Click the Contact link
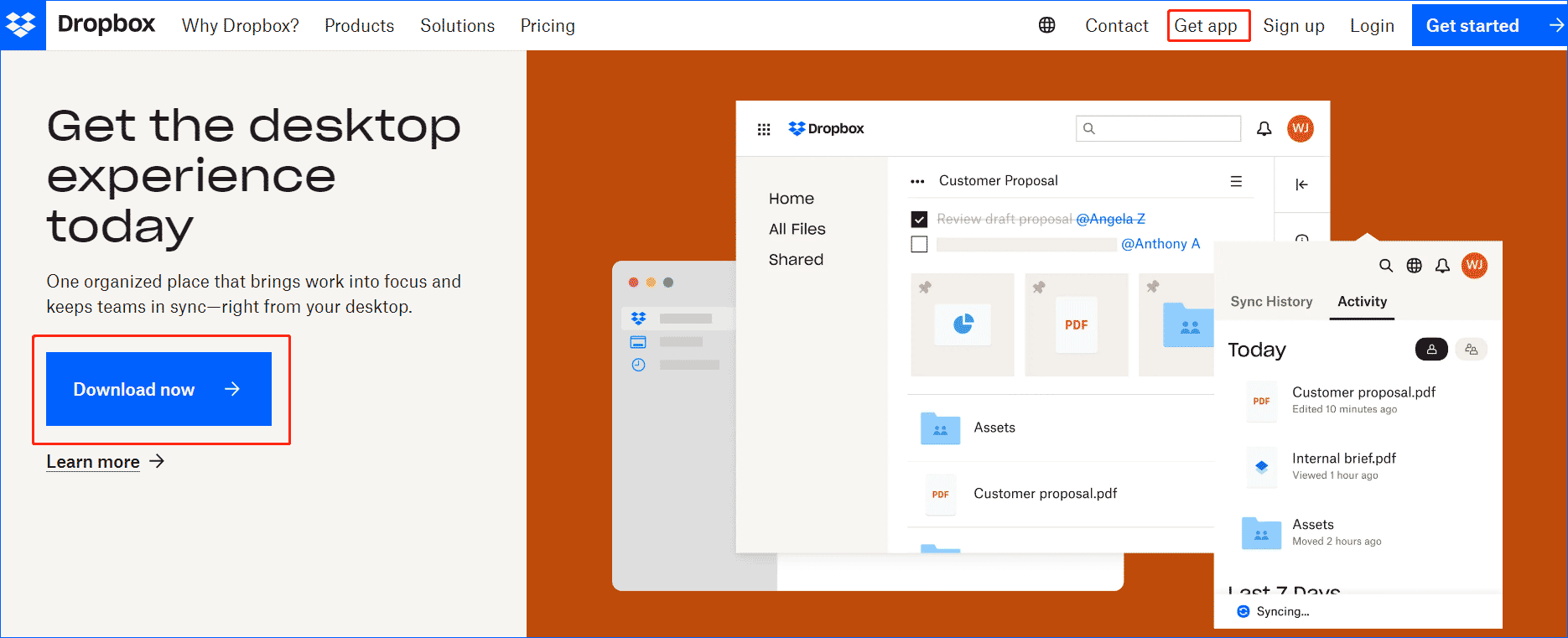The image size is (1568, 638). click(1117, 26)
